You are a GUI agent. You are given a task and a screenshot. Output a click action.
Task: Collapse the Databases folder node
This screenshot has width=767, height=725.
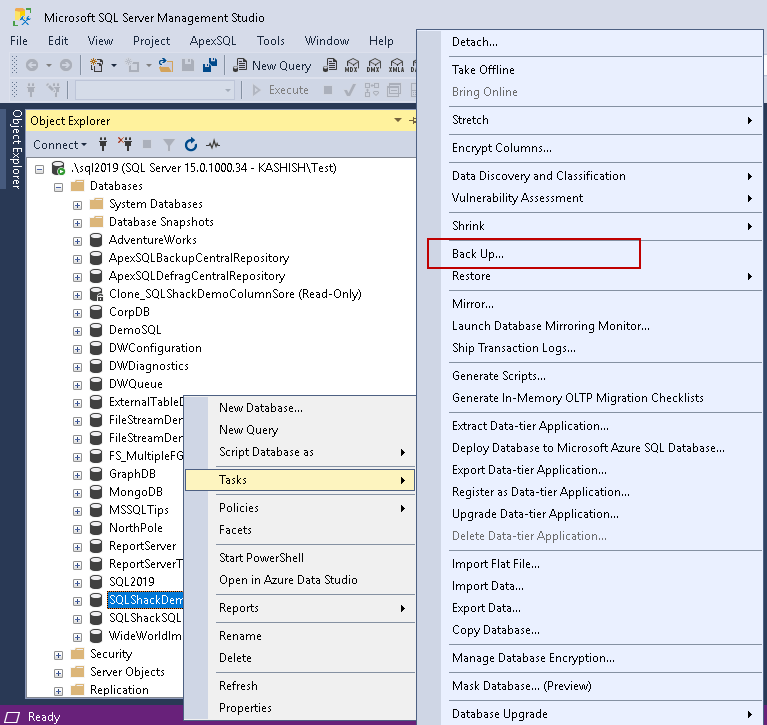click(x=59, y=187)
